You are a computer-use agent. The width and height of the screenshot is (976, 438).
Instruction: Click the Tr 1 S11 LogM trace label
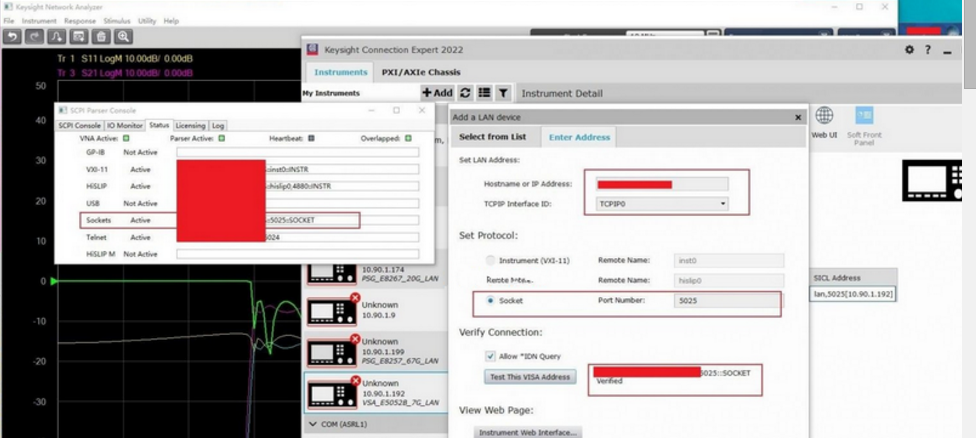pos(125,58)
